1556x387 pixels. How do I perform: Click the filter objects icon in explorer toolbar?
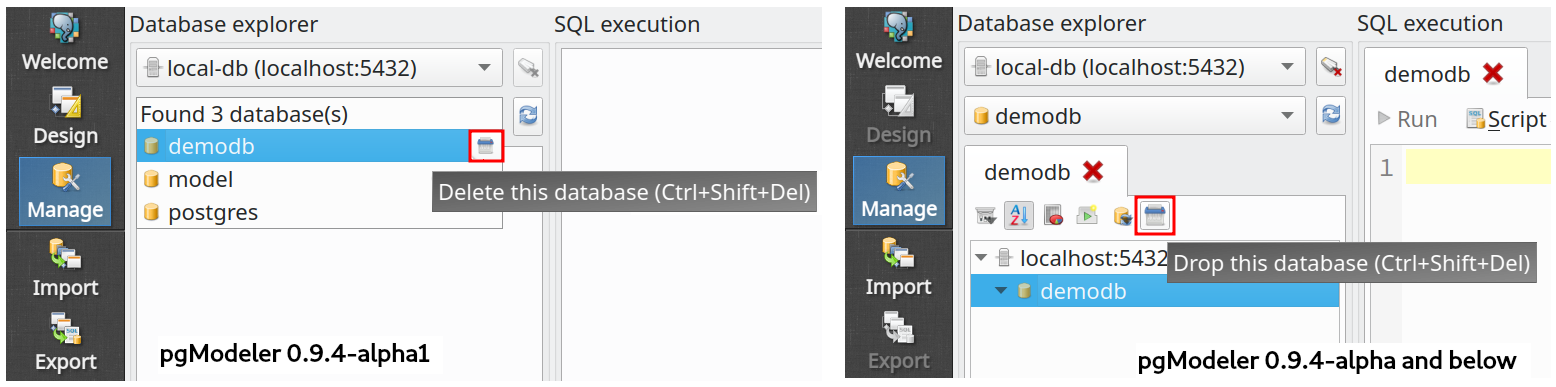tap(986, 215)
